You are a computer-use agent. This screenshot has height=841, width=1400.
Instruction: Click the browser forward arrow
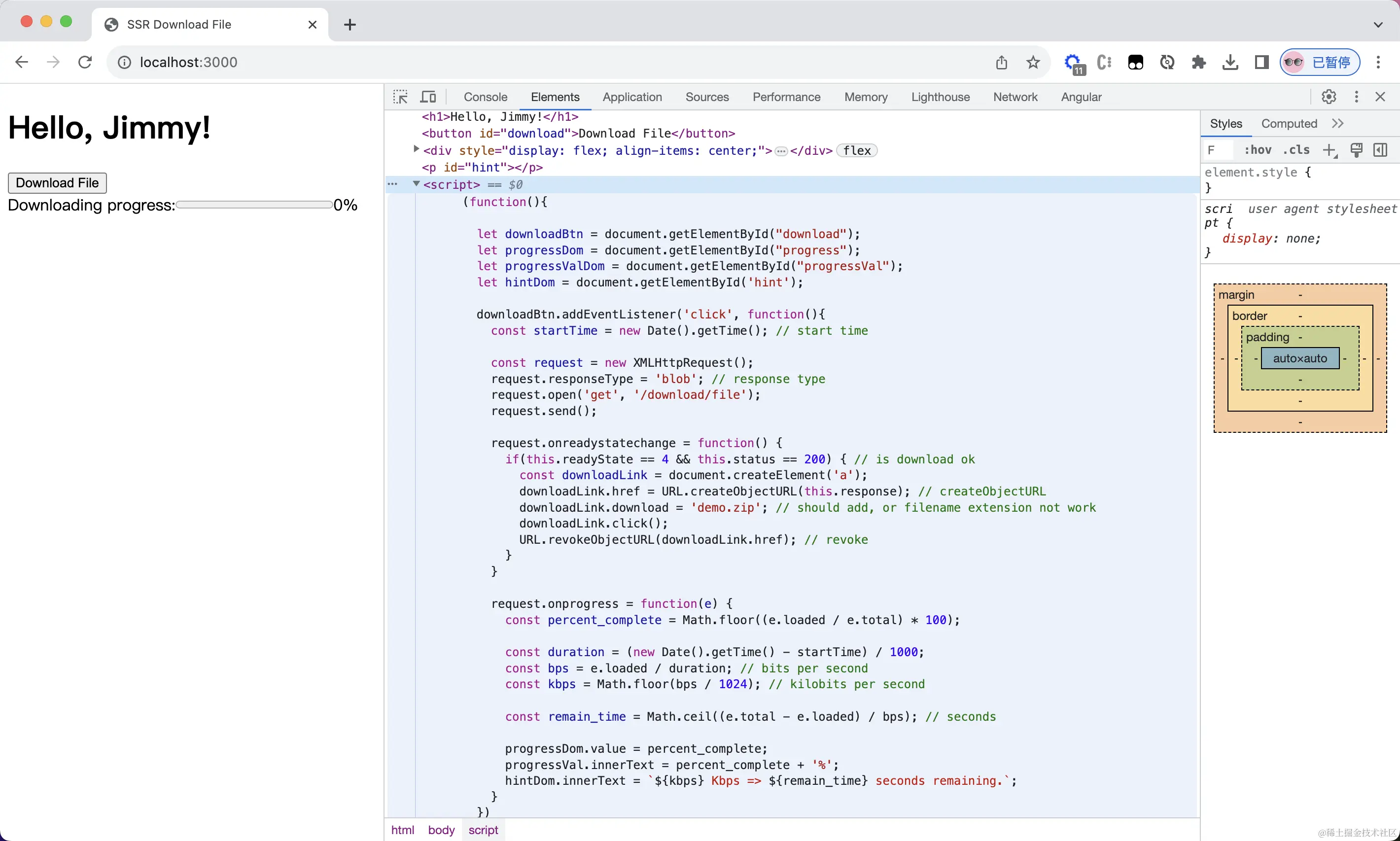[x=53, y=62]
